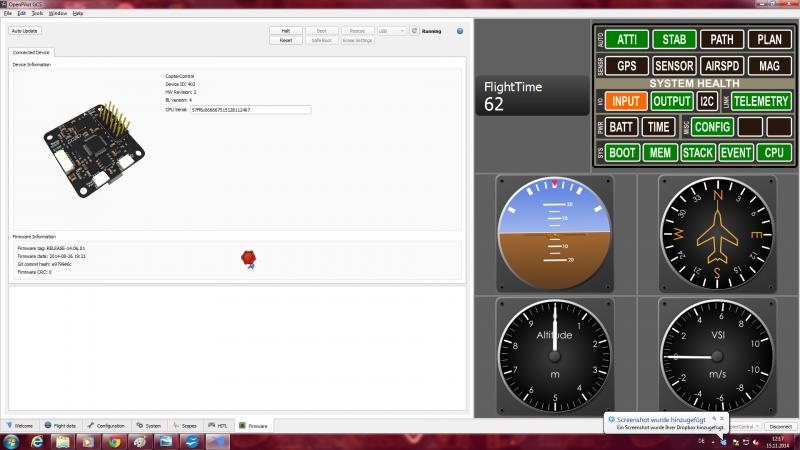The width and height of the screenshot is (800, 450).
Task: Open the device selection dropdown near Disconnect
Action: pos(744,427)
